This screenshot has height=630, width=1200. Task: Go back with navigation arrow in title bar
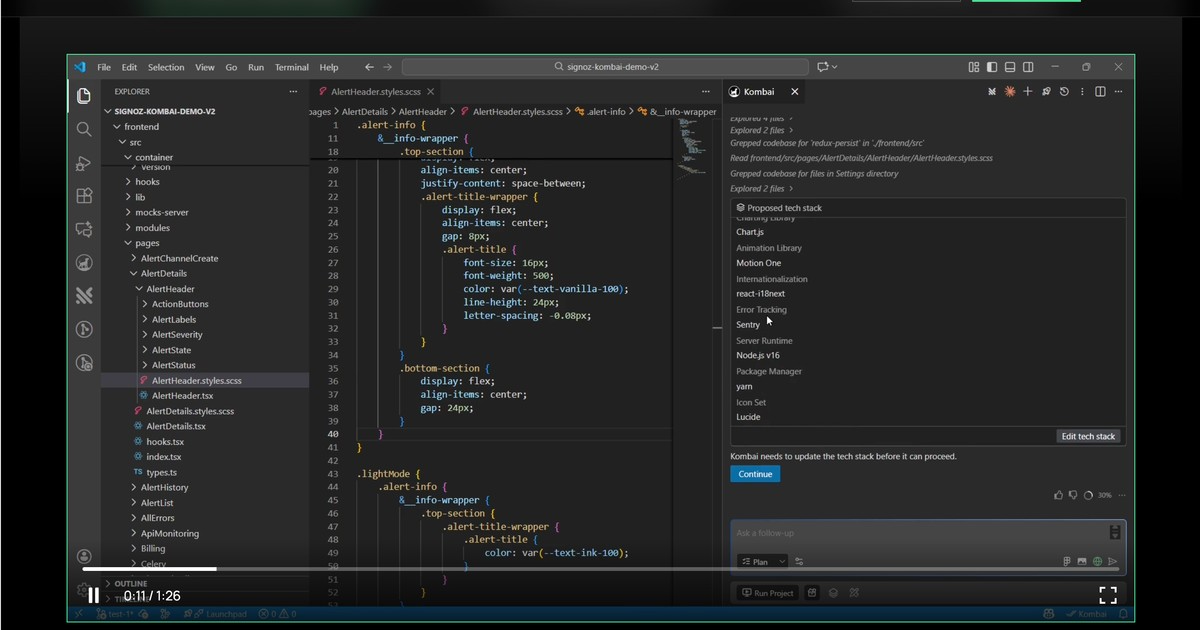click(369, 67)
